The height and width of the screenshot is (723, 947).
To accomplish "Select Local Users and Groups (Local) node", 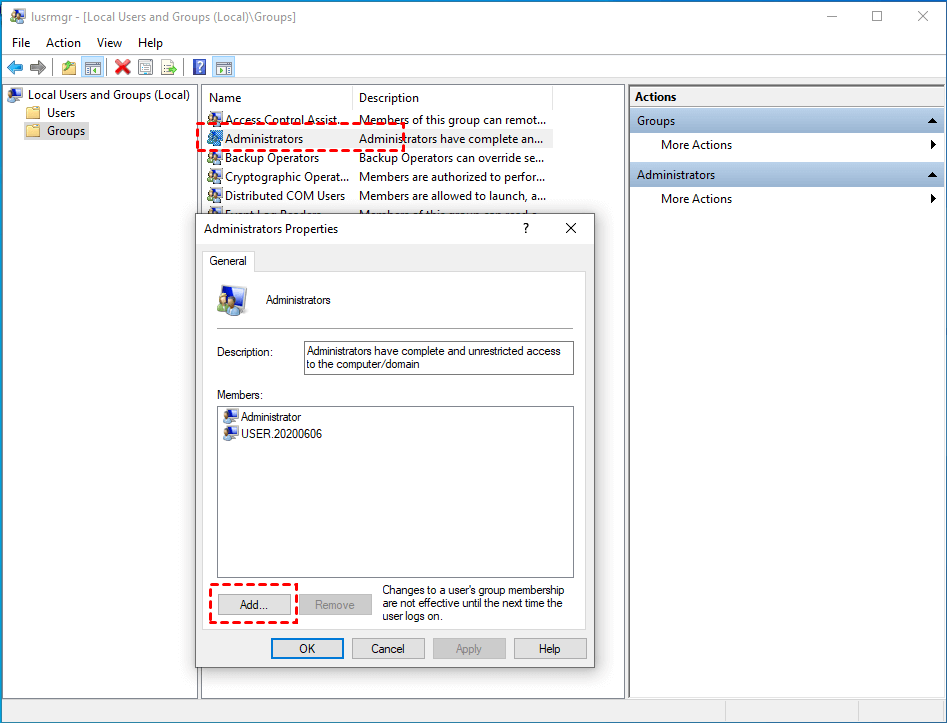I will [109, 95].
